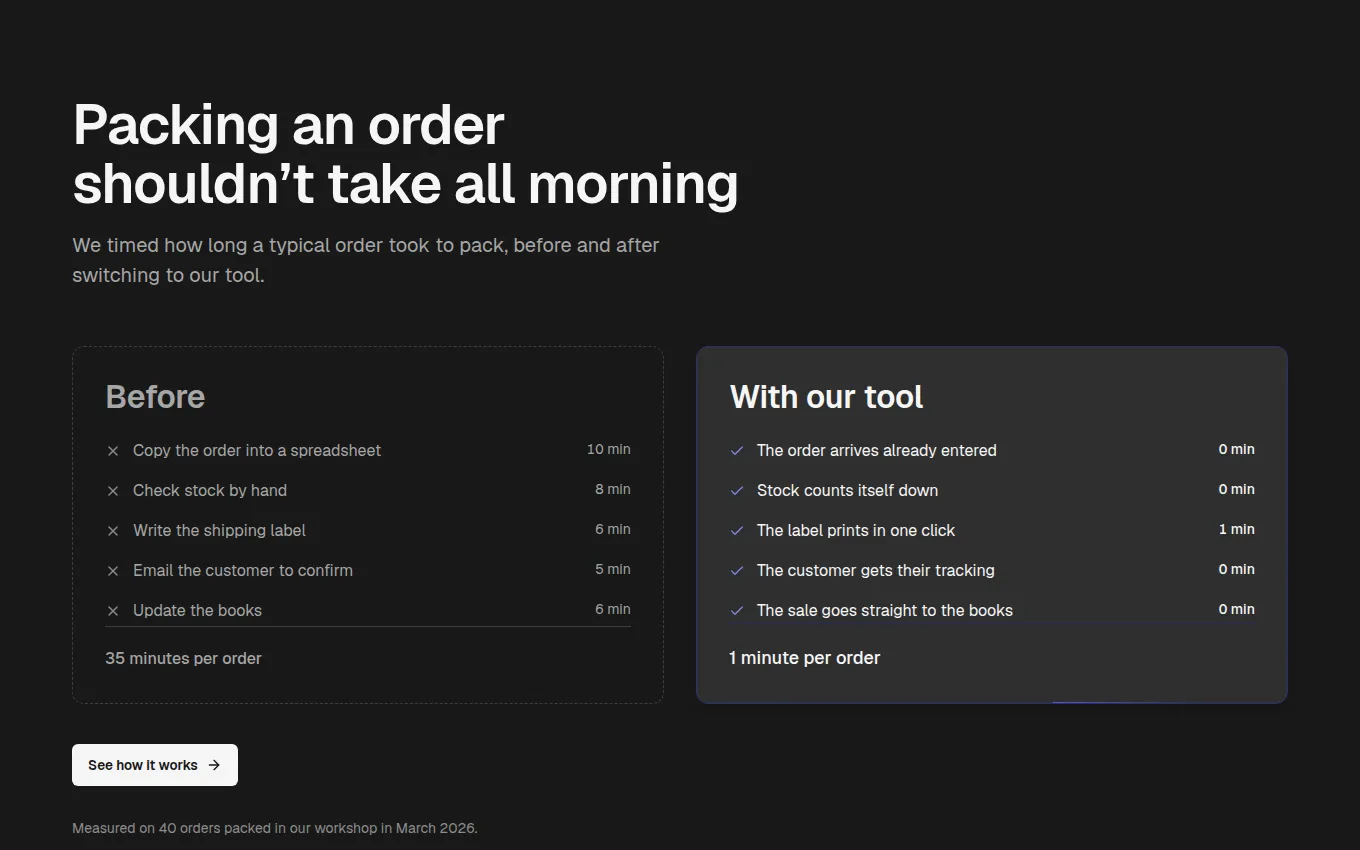
Task: Click the X icon beside Email the customer to confirm
Action: 113,571
